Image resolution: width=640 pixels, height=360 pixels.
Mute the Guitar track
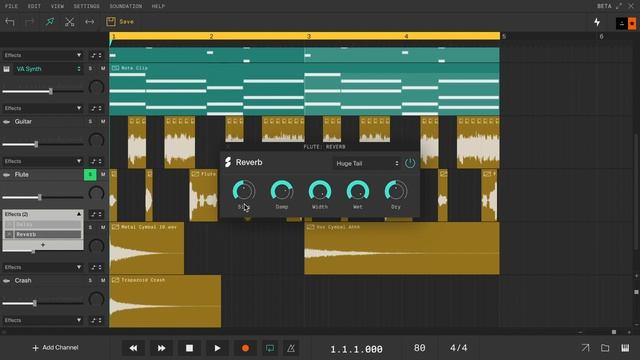pyautogui.click(x=103, y=122)
